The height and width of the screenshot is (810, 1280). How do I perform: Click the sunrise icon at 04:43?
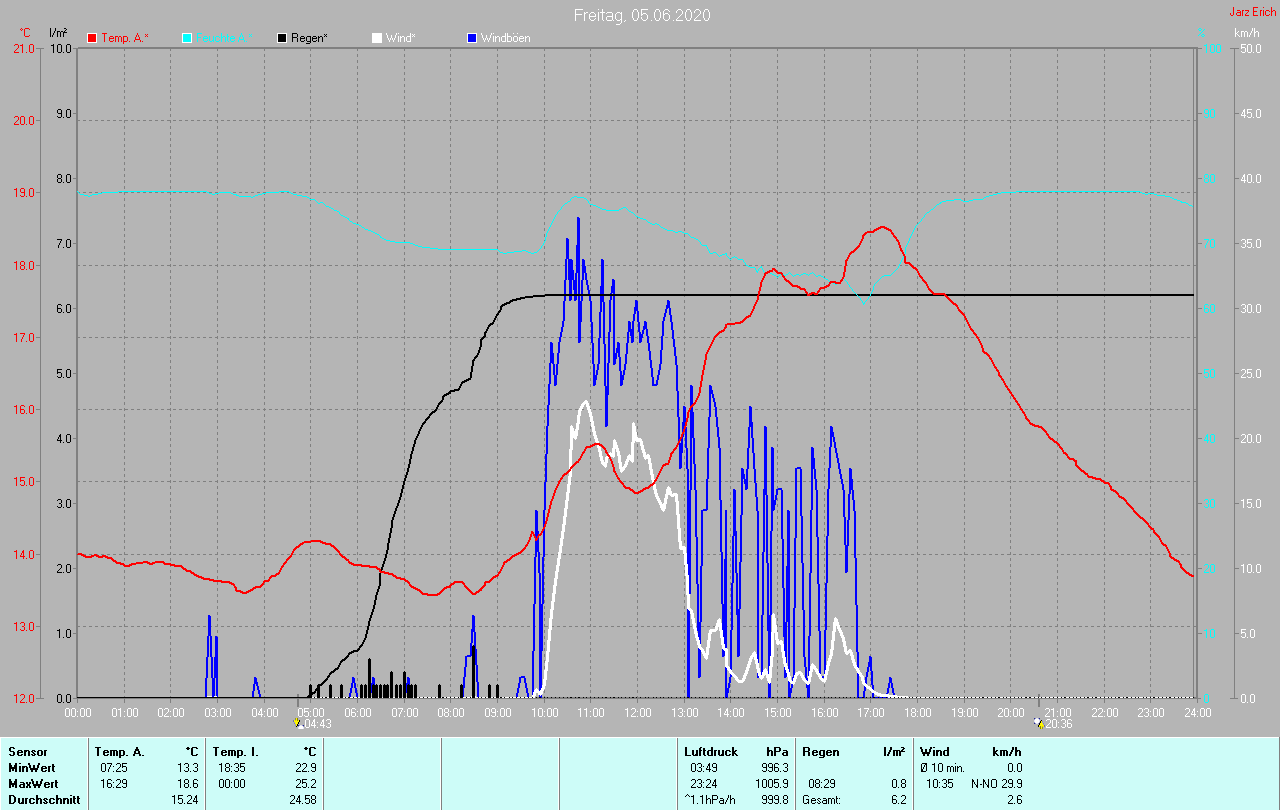[297, 723]
